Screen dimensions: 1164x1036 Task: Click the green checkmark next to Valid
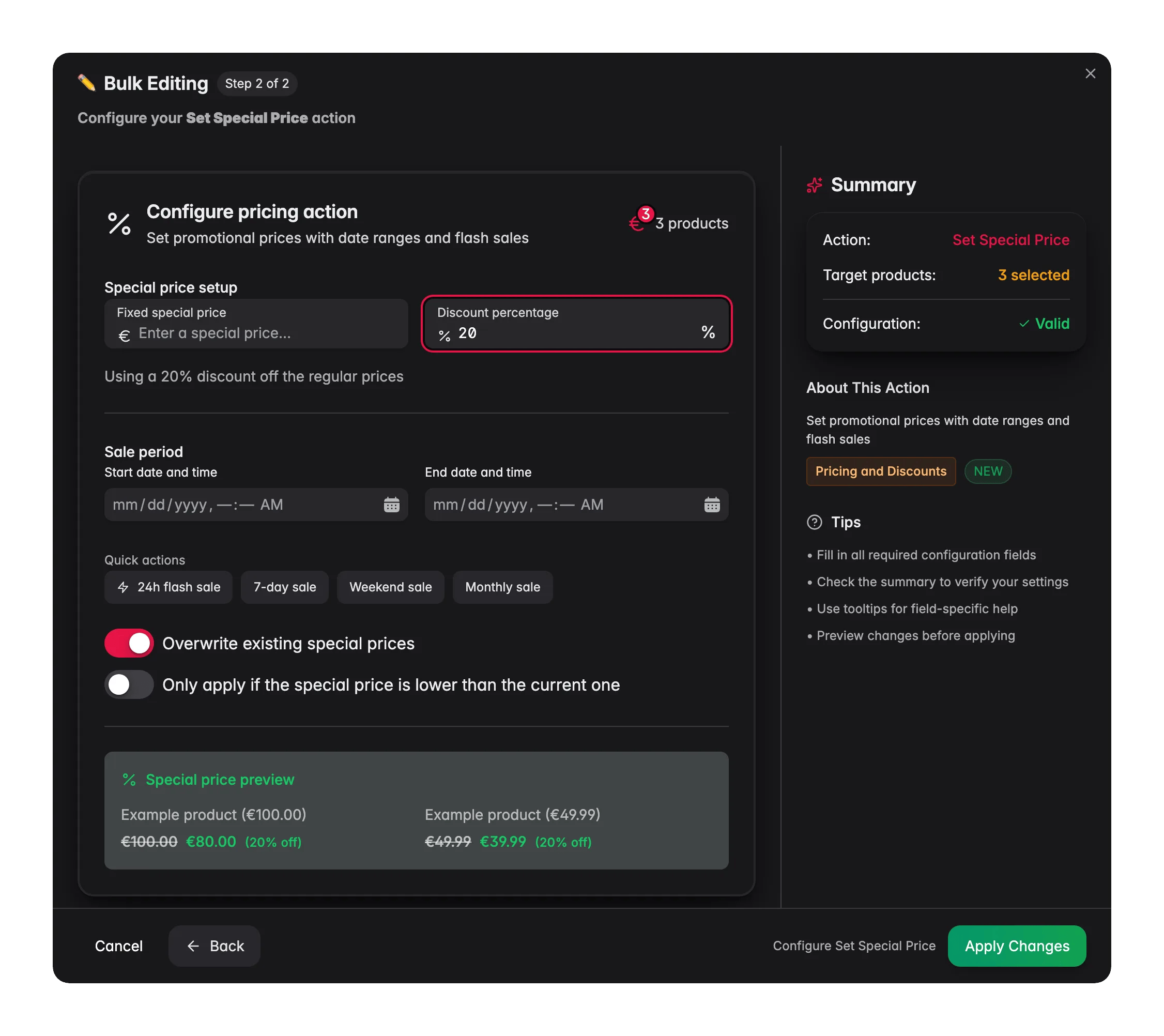[1024, 324]
